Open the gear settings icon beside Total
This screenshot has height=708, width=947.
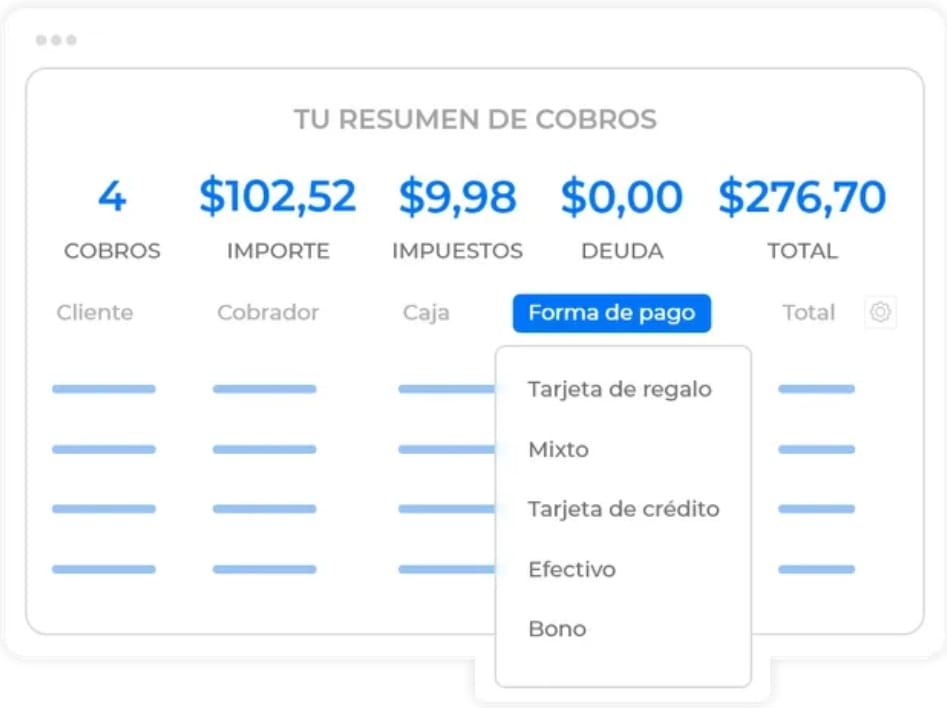click(880, 312)
